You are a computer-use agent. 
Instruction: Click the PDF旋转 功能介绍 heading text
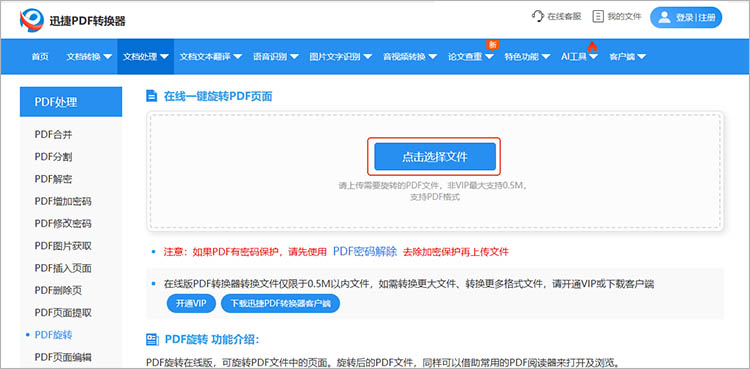pos(211,340)
